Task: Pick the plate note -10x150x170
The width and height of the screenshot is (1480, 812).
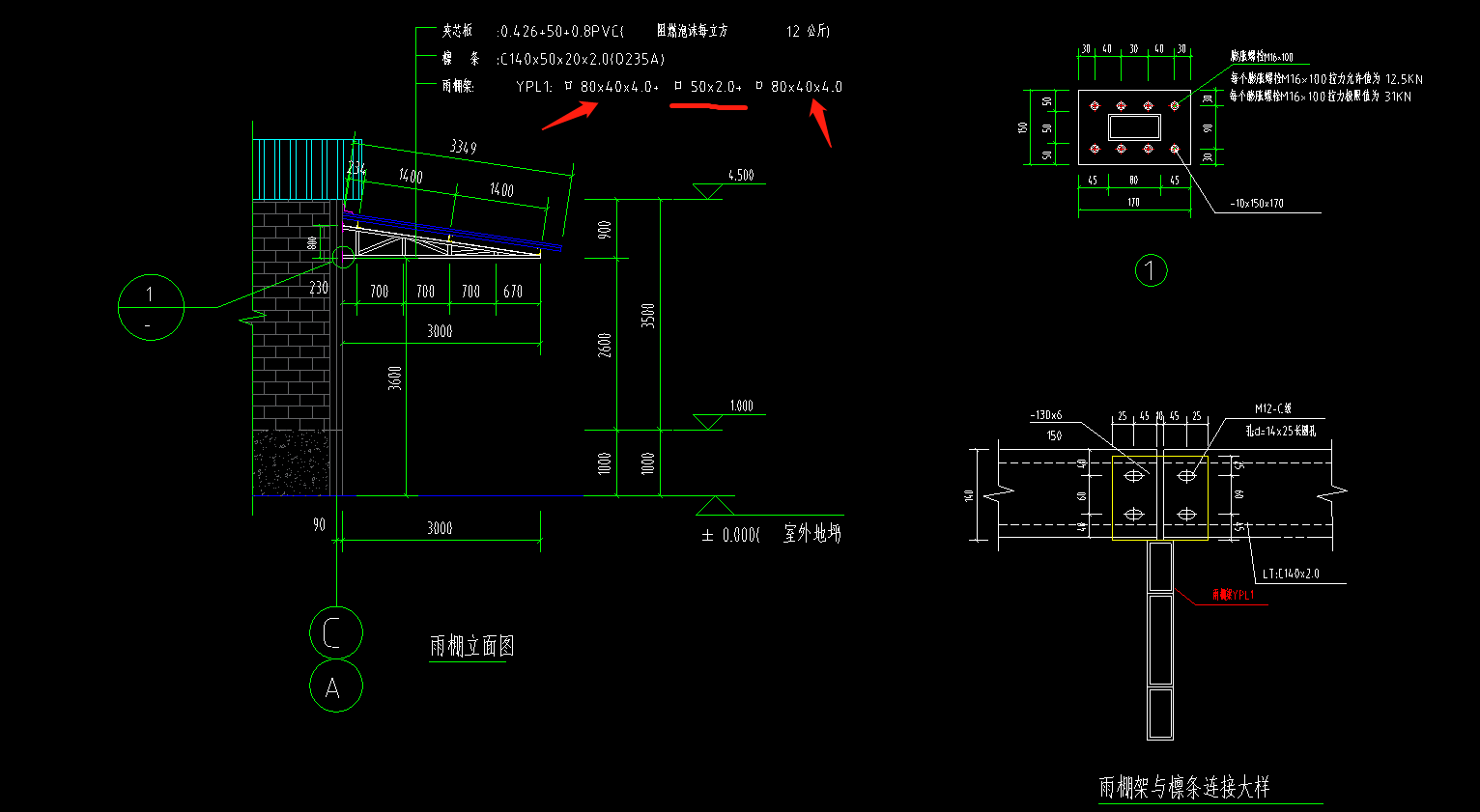Action: click(x=1258, y=204)
